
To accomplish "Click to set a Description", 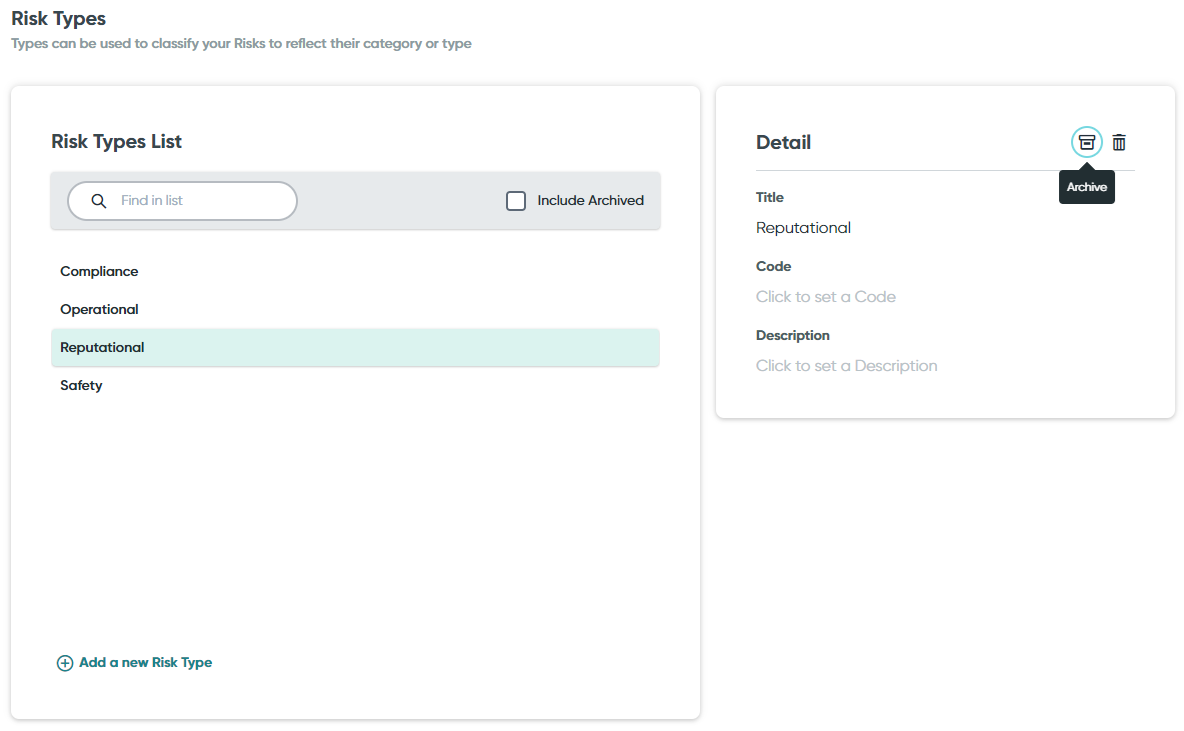I will tap(846, 366).
